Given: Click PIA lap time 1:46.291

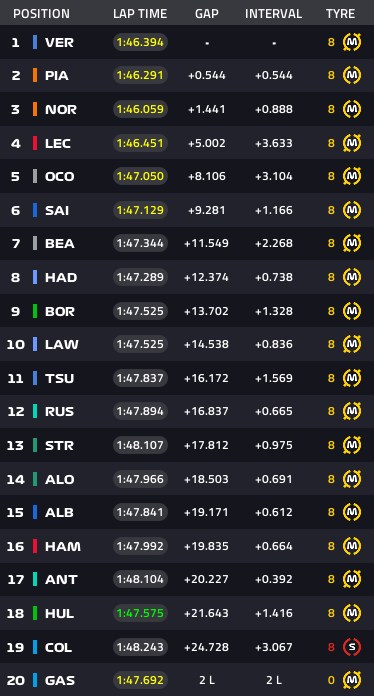Looking at the screenshot, I should click(140, 75).
